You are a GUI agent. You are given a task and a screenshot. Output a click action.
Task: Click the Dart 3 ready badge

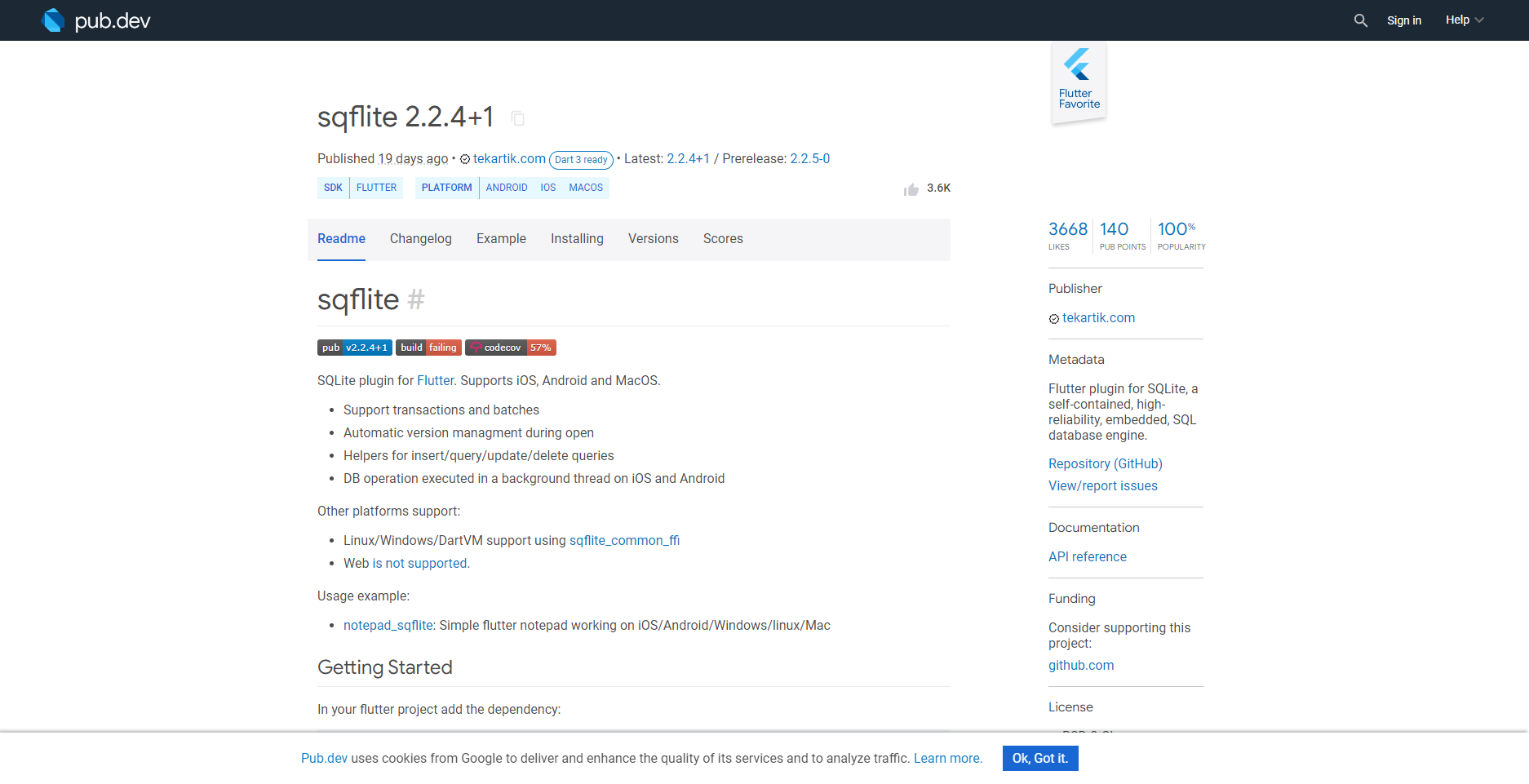pos(581,160)
